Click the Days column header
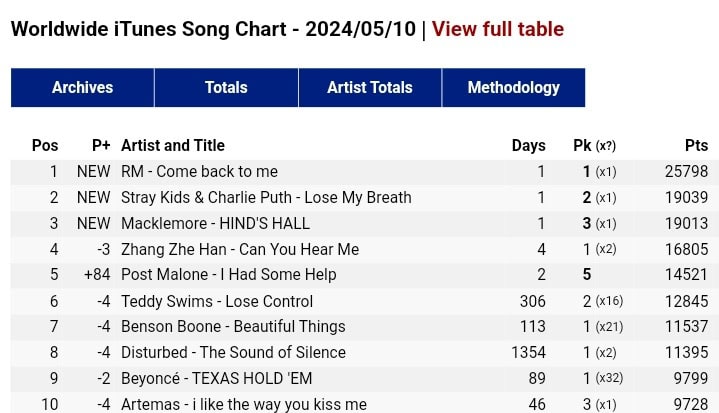The width and height of the screenshot is (719, 413). point(528,146)
